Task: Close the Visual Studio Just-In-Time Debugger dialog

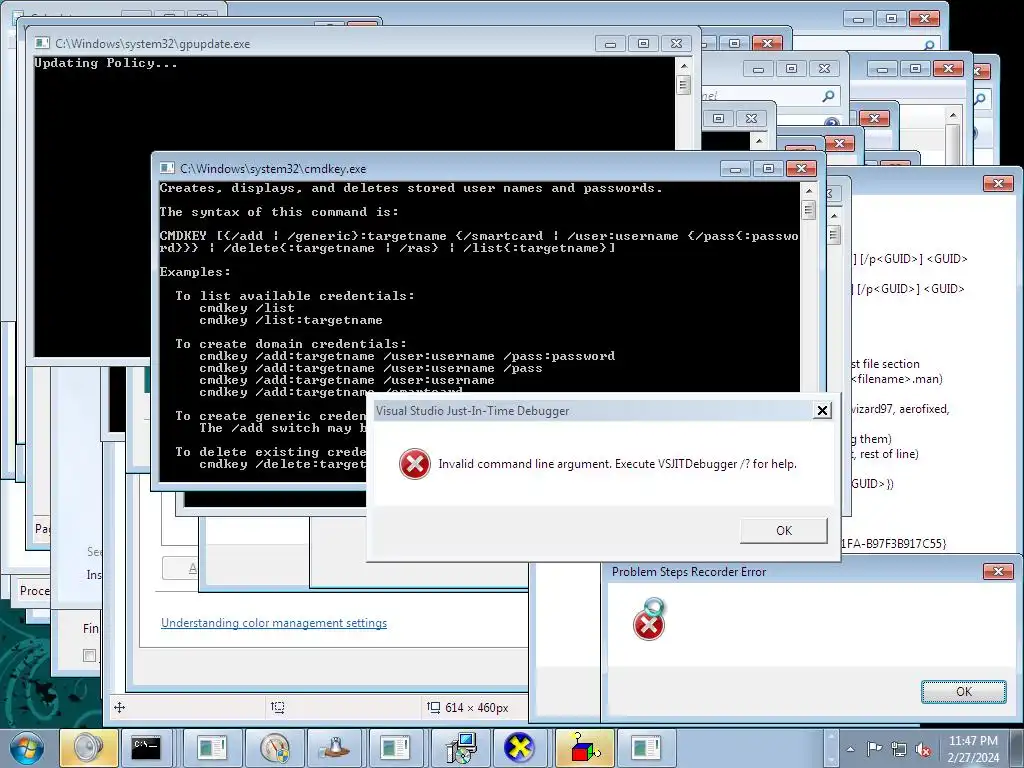Action: 822,410
